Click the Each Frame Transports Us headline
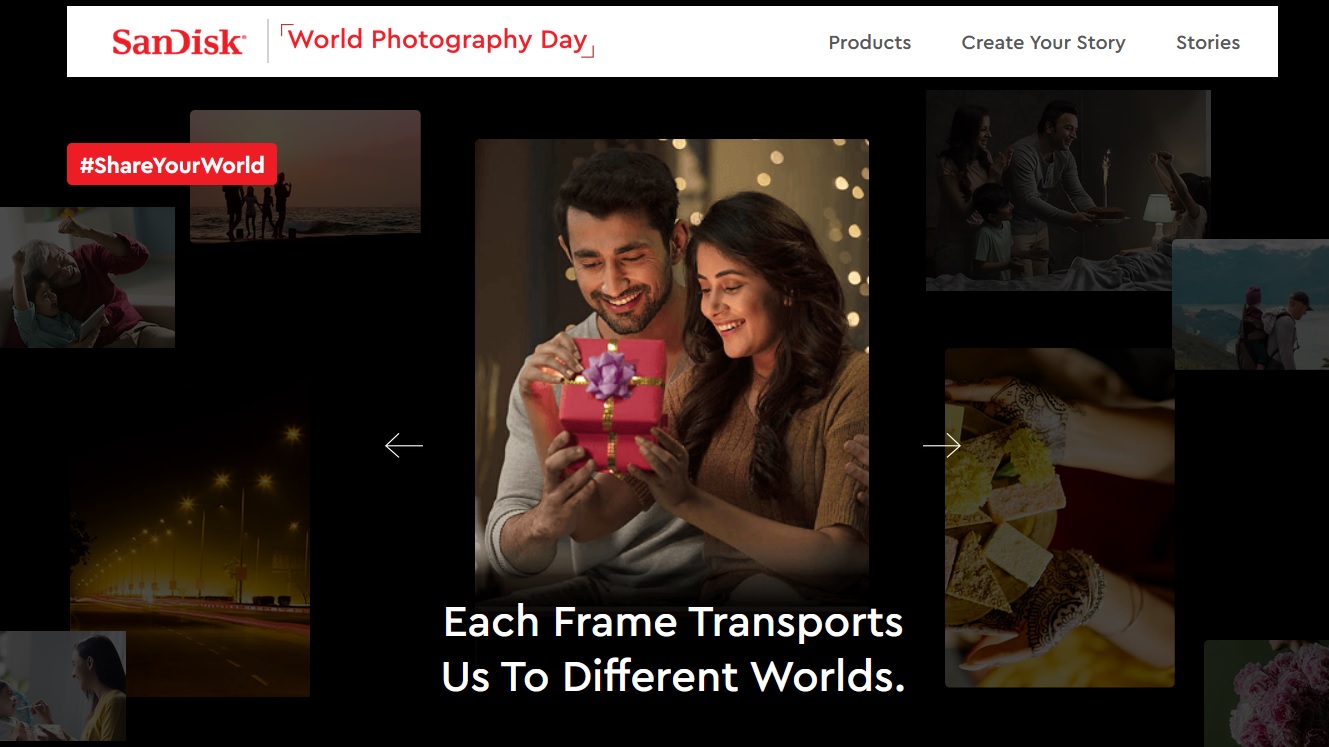Image resolution: width=1329 pixels, height=747 pixels. (673, 649)
